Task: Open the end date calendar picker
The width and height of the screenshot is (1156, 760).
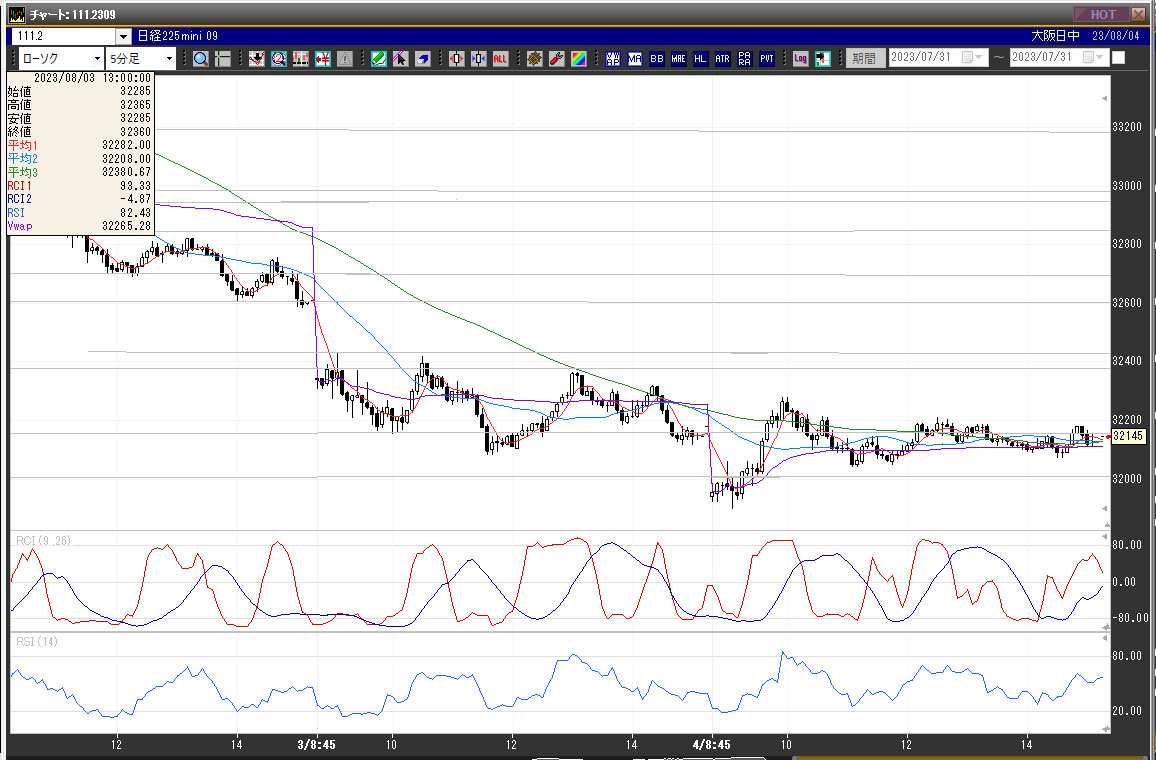Action: tap(1093, 57)
